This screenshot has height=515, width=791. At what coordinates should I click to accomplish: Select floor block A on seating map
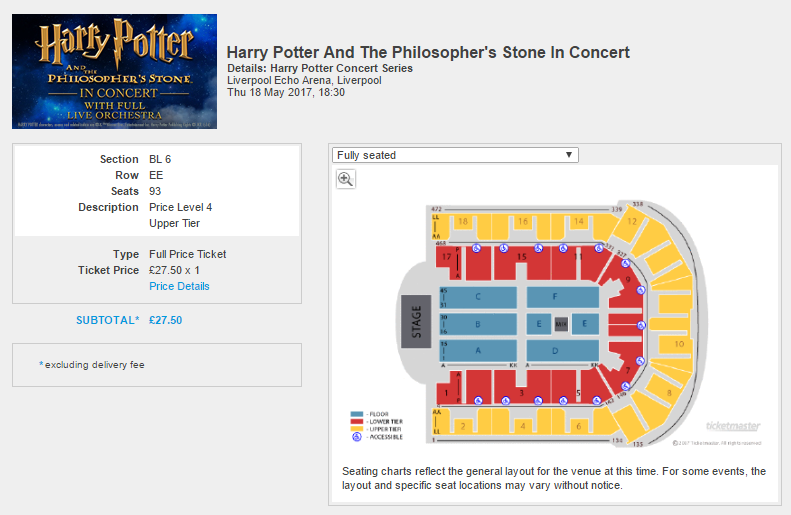(x=478, y=351)
